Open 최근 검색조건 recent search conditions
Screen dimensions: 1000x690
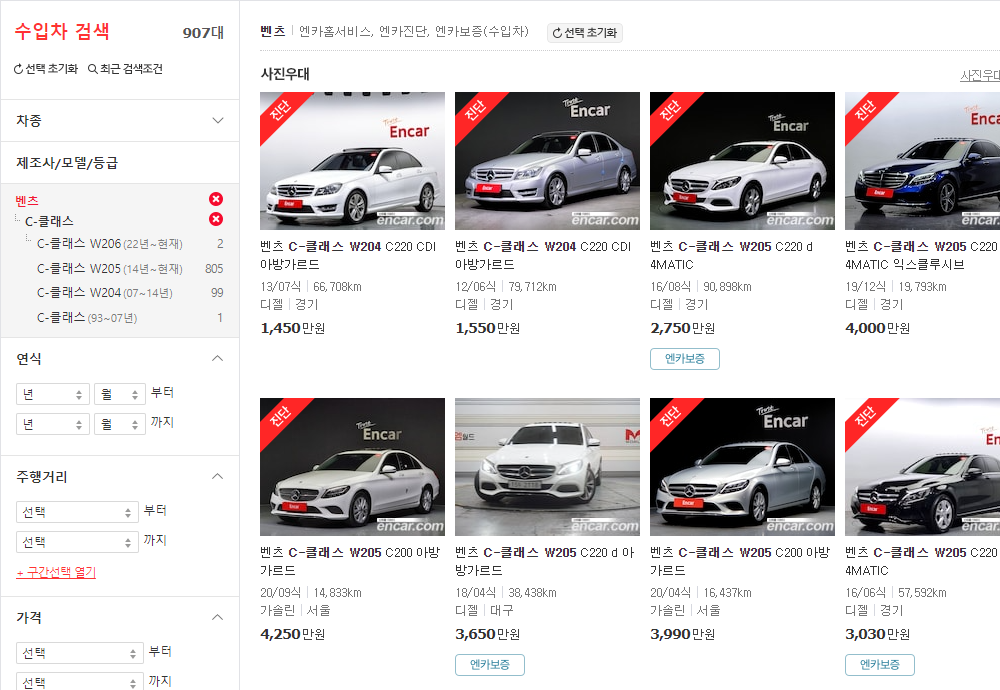point(126,69)
